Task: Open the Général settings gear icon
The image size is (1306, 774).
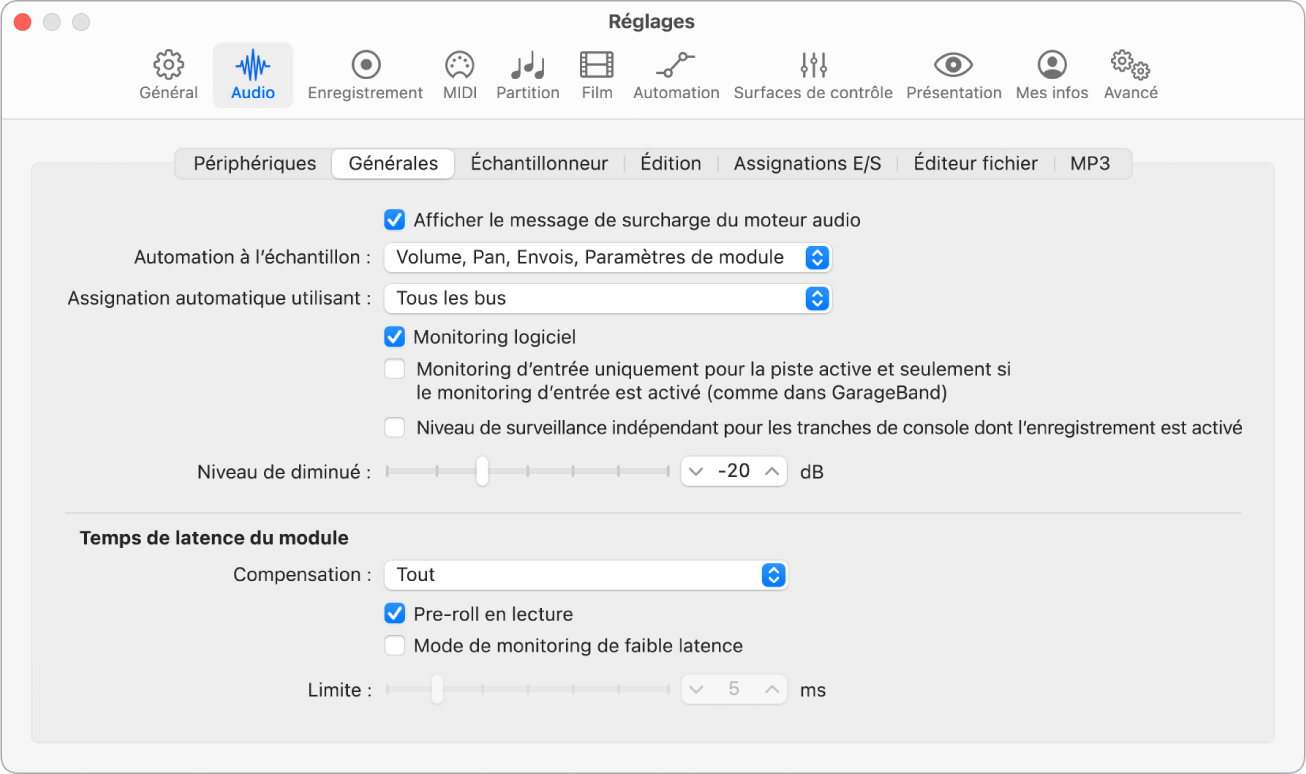Action: pos(168,66)
